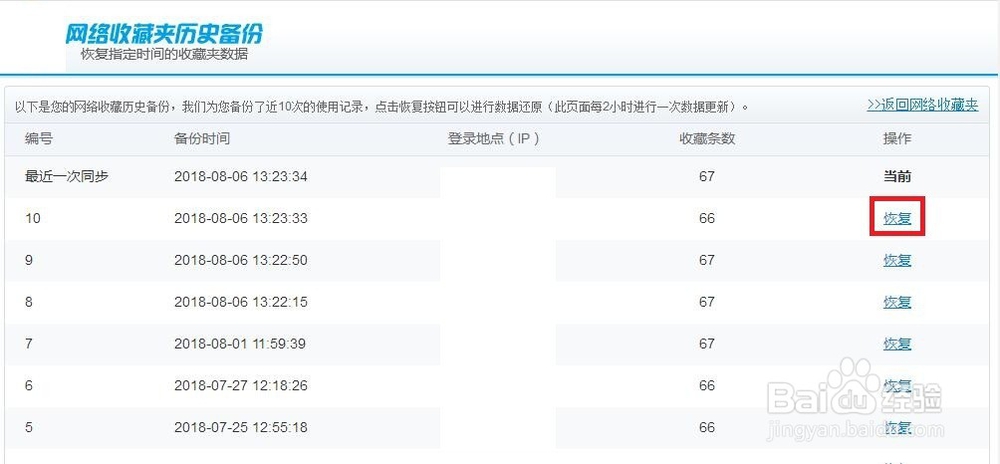1000x464 pixels.
Task: Click the number 9 in the 编号 column
Action: [29, 260]
